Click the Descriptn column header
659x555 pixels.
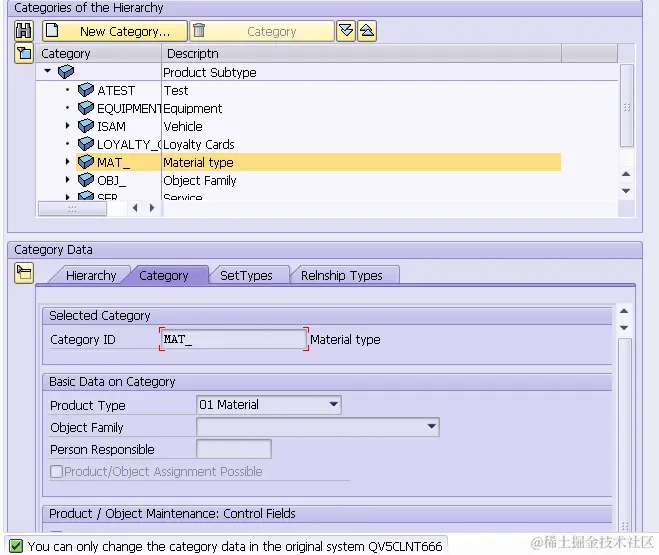(x=361, y=53)
